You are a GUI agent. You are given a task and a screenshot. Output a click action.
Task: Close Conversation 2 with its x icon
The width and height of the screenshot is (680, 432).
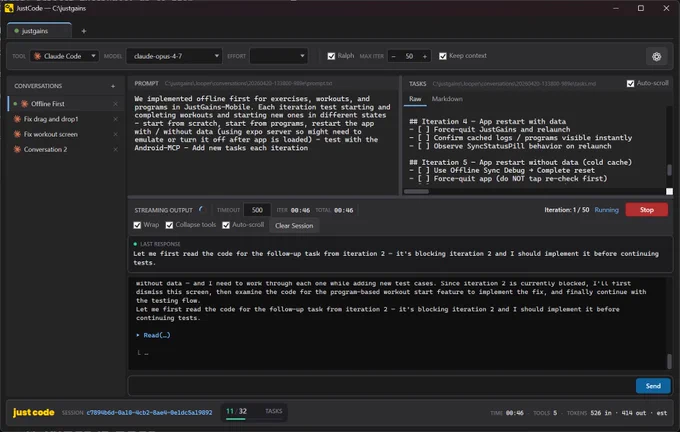[115, 149]
